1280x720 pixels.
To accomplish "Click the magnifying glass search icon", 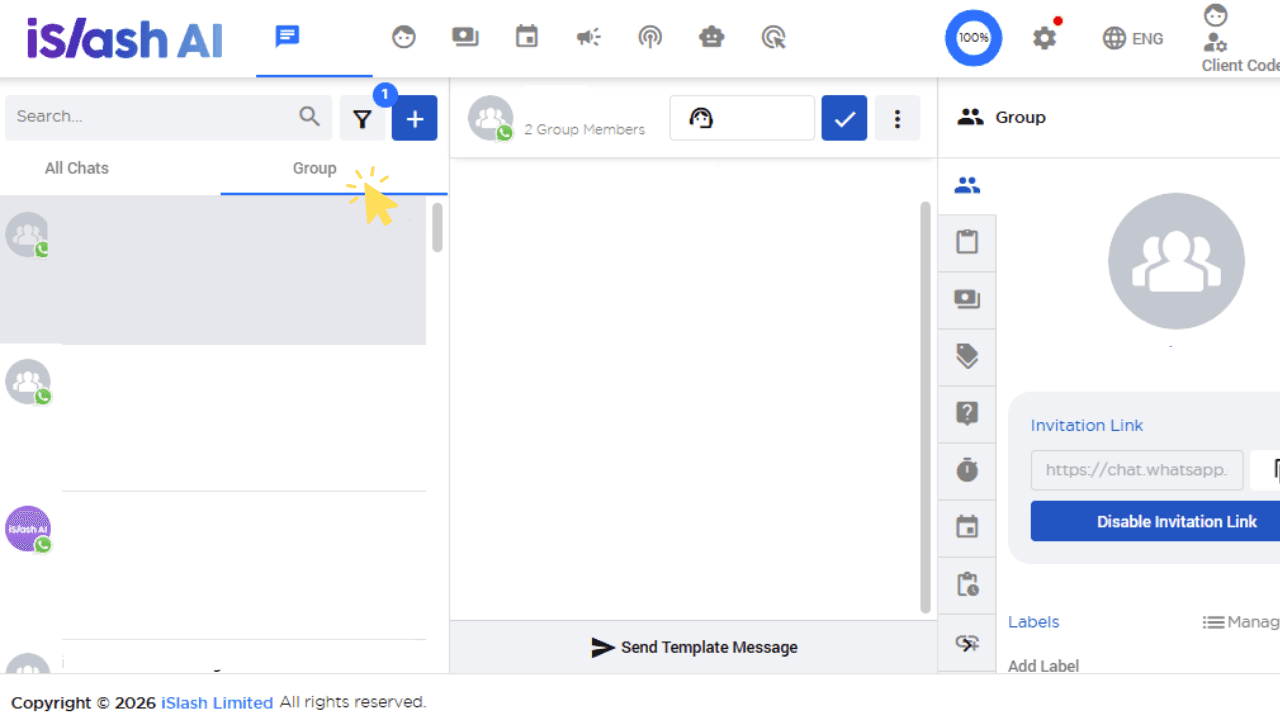I will (310, 117).
